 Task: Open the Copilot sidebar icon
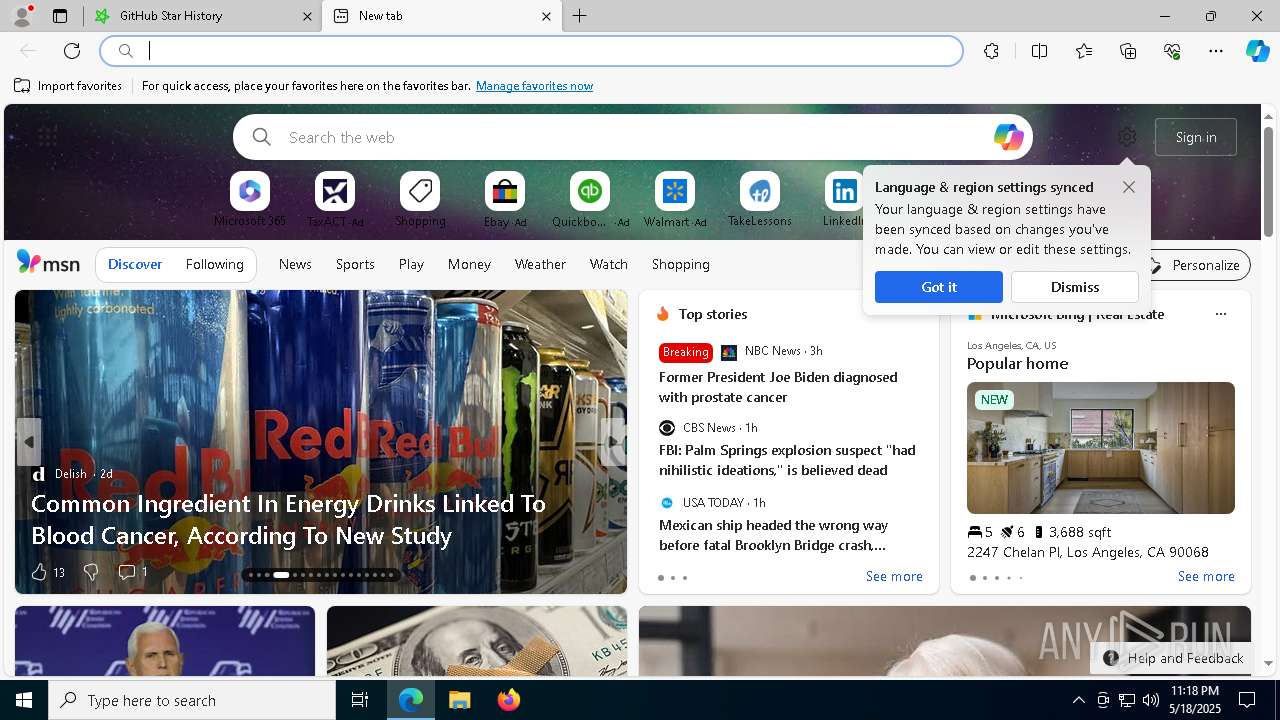(1257, 51)
